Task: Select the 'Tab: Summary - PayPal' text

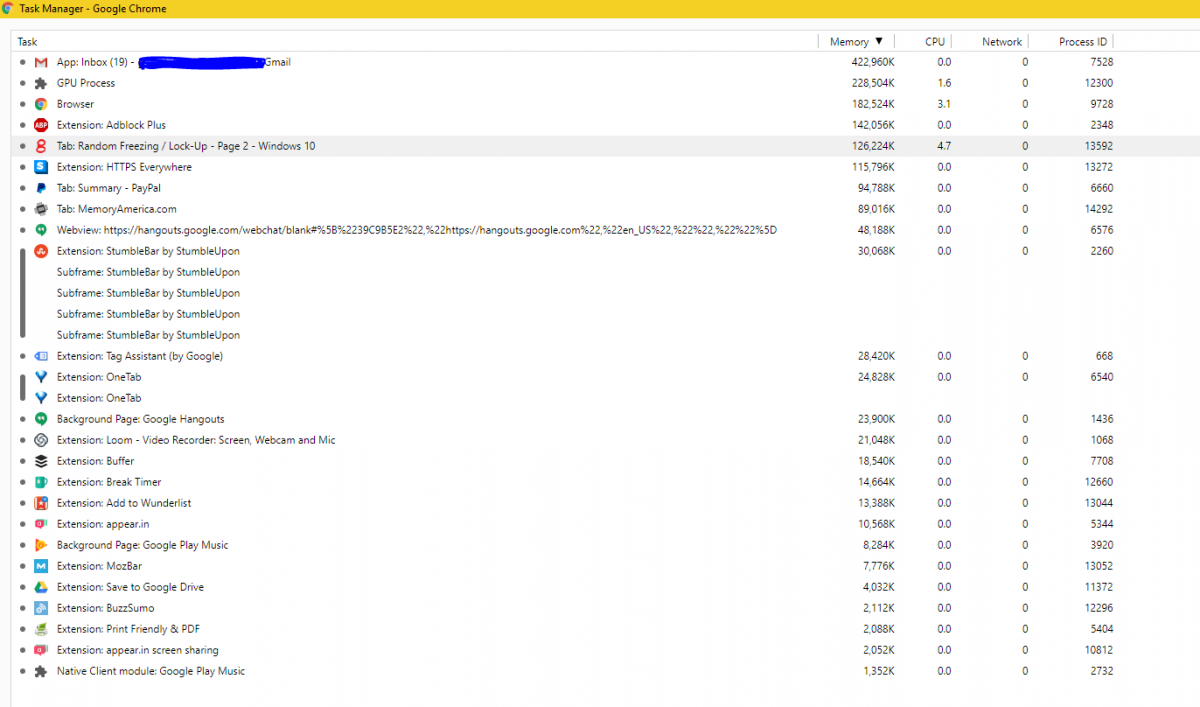Action: click(109, 188)
